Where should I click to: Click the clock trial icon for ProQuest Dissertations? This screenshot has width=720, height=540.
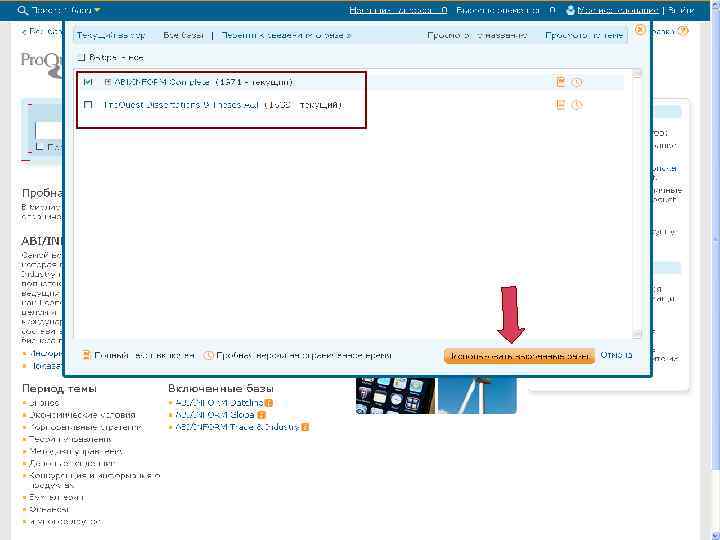(x=577, y=105)
